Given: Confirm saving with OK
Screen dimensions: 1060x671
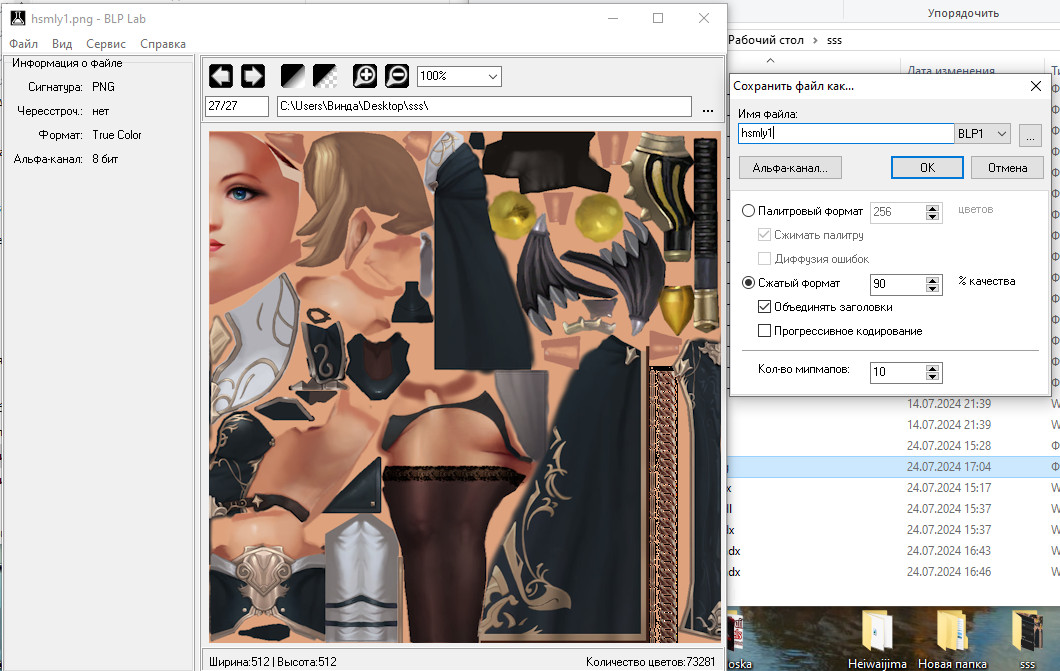Looking at the screenshot, I should (x=927, y=168).
